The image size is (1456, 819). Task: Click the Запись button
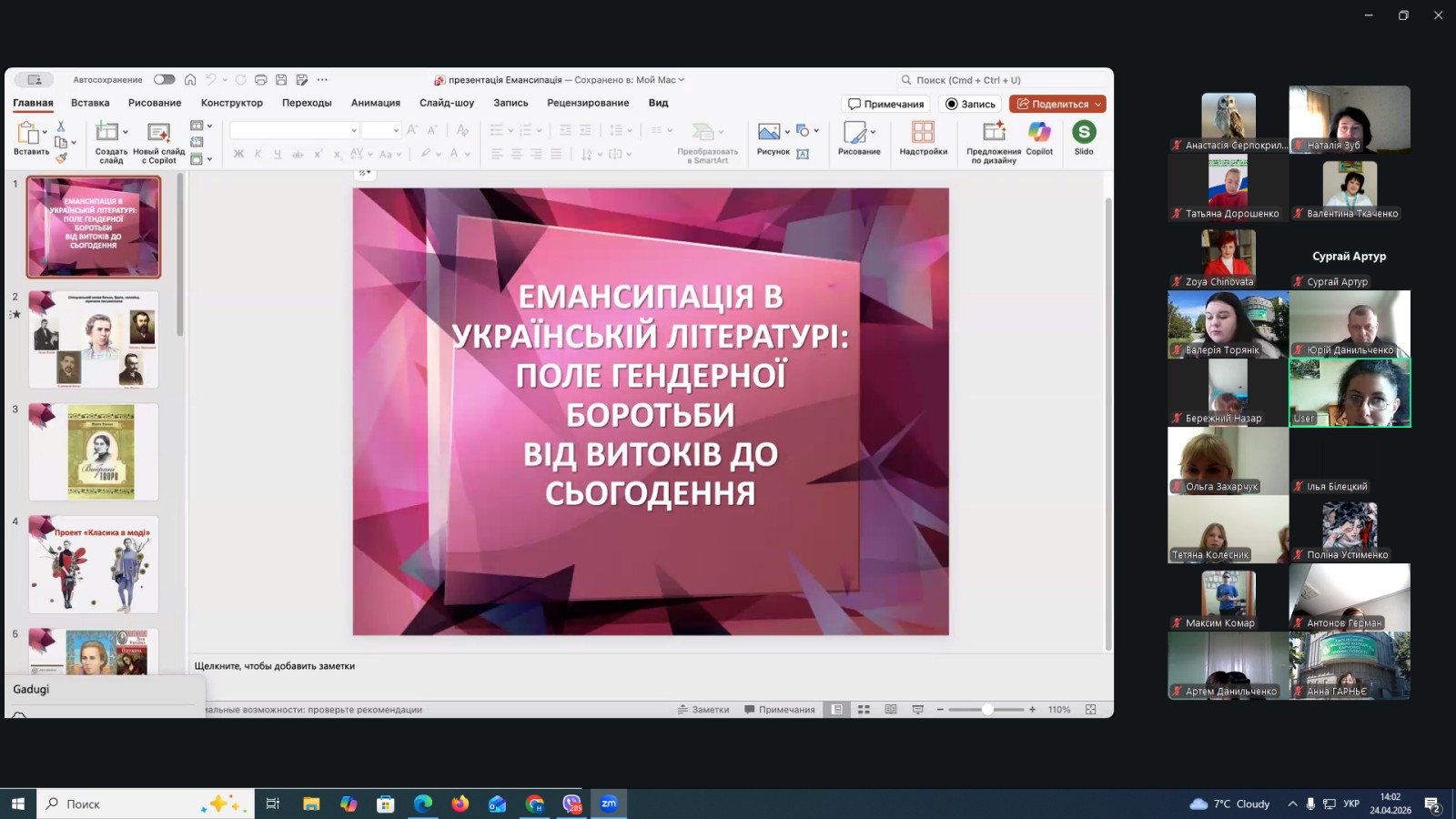970,105
